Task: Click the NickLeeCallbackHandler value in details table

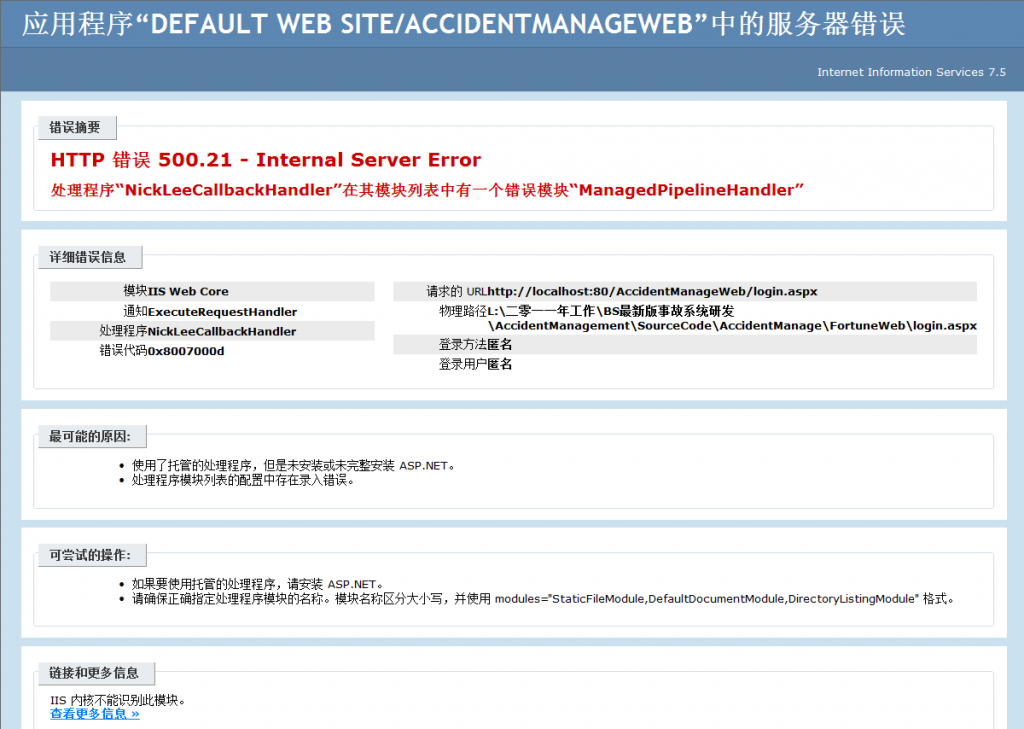Action: (222, 331)
